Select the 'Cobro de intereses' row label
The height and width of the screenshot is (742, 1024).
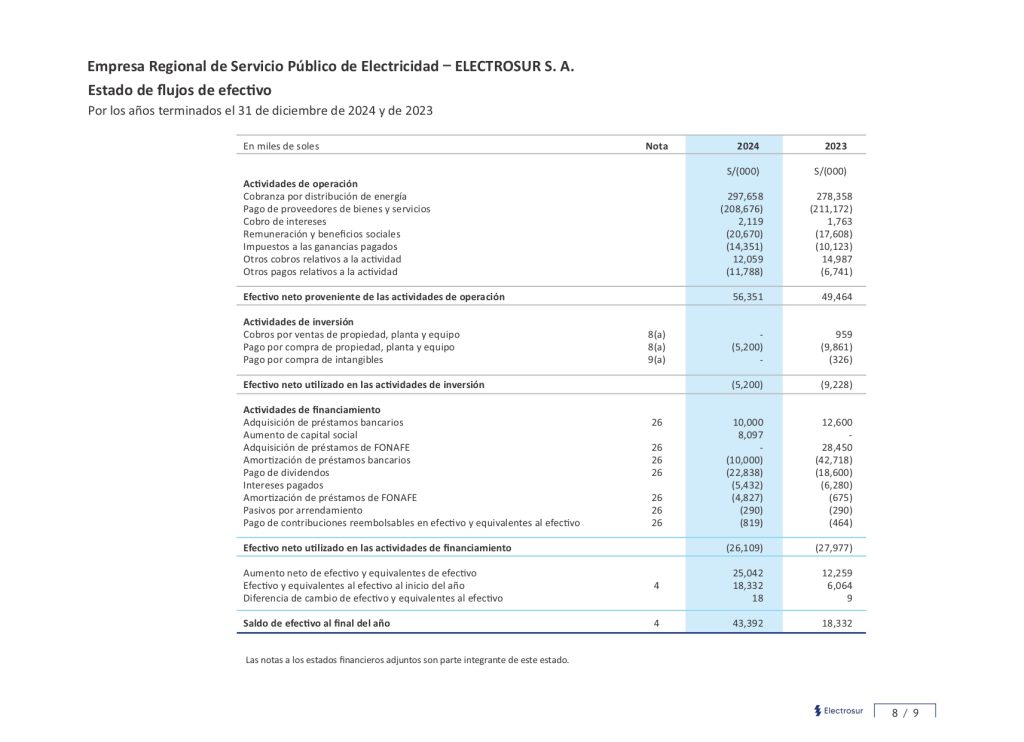coord(285,221)
